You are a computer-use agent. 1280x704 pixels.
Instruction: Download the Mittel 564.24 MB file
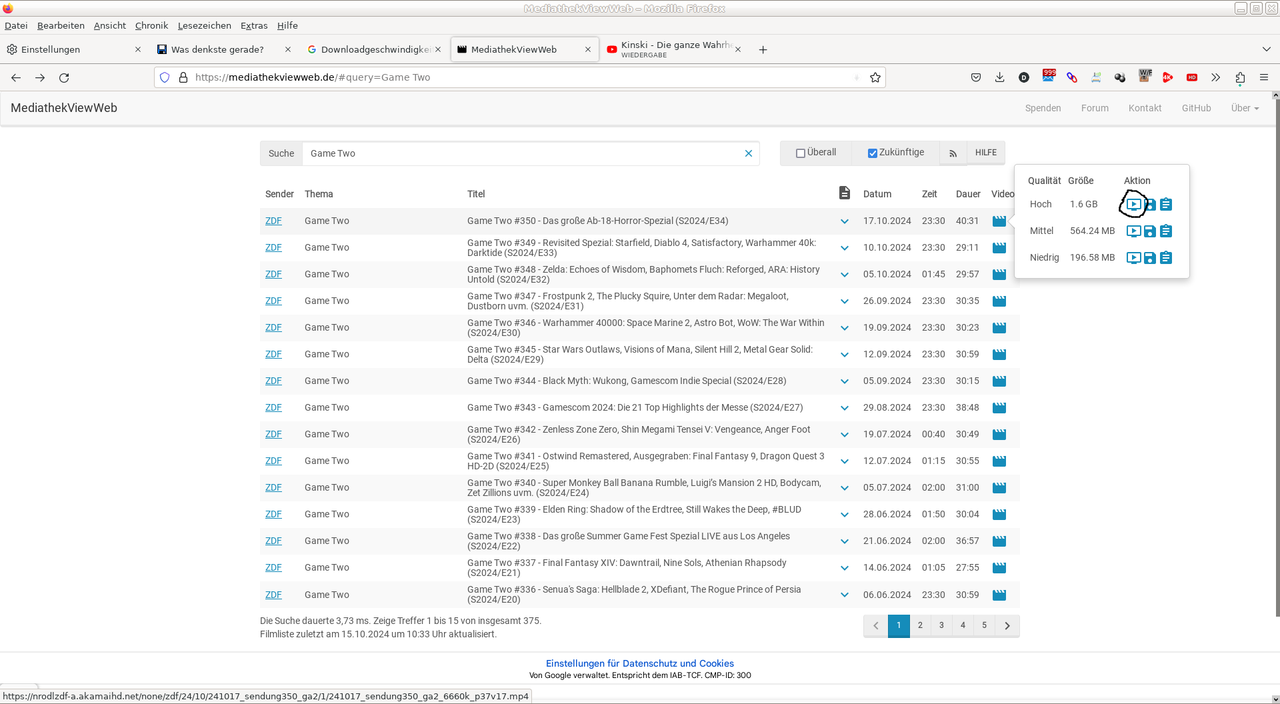click(x=1150, y=231)
